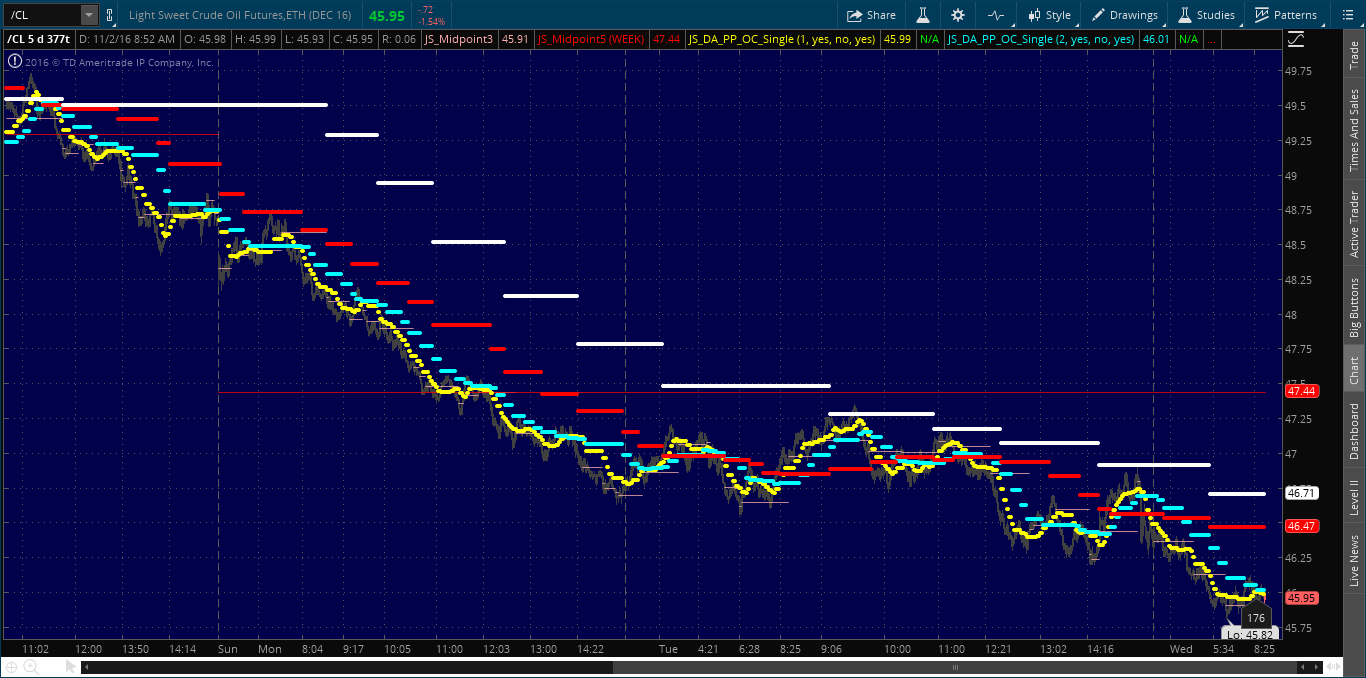This screenshot has height=678, width=1366.
Task: Open the Style menu
Action: coord(1048,15)
